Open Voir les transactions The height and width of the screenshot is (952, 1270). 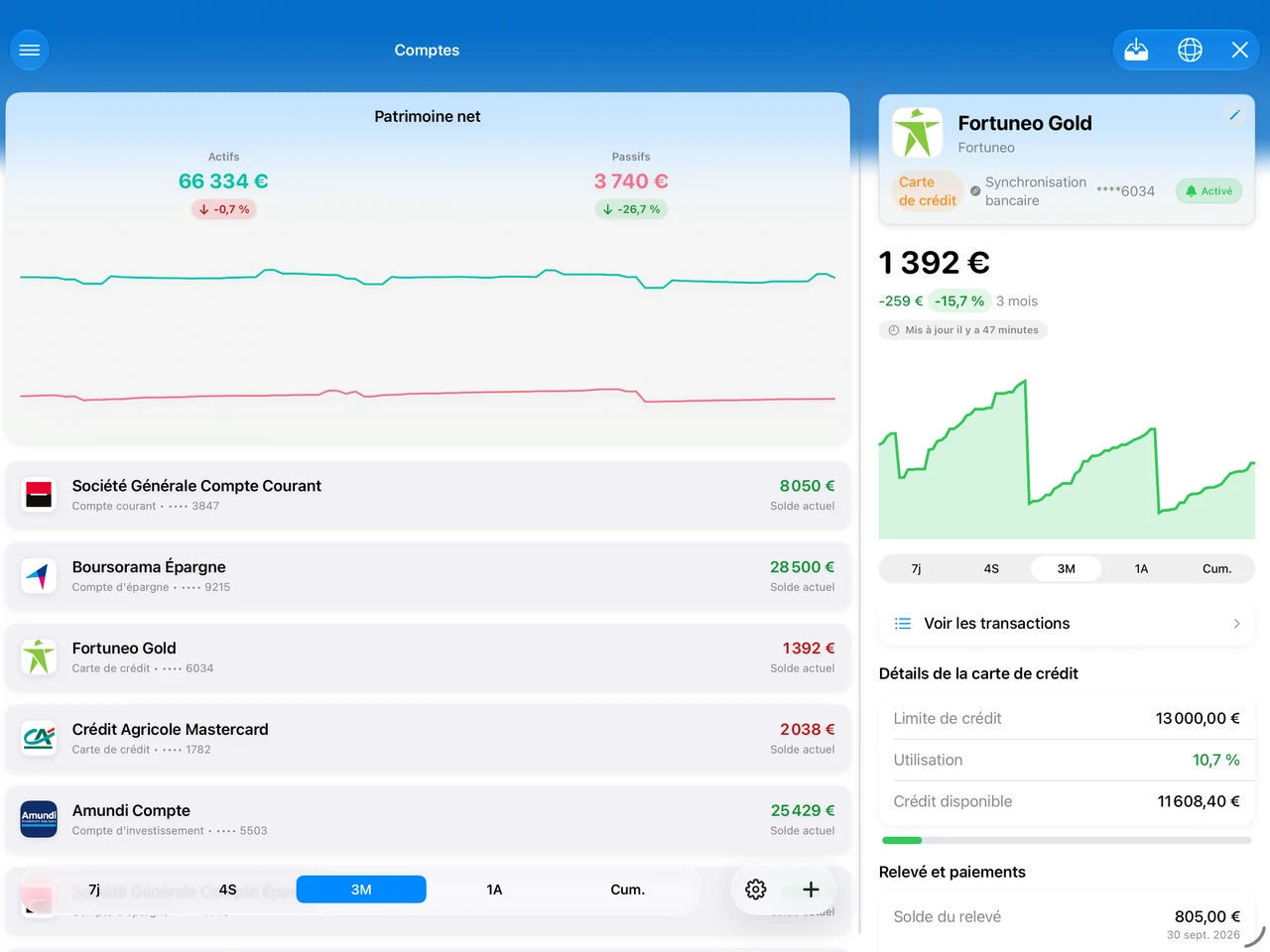(x=1067, y=624)
